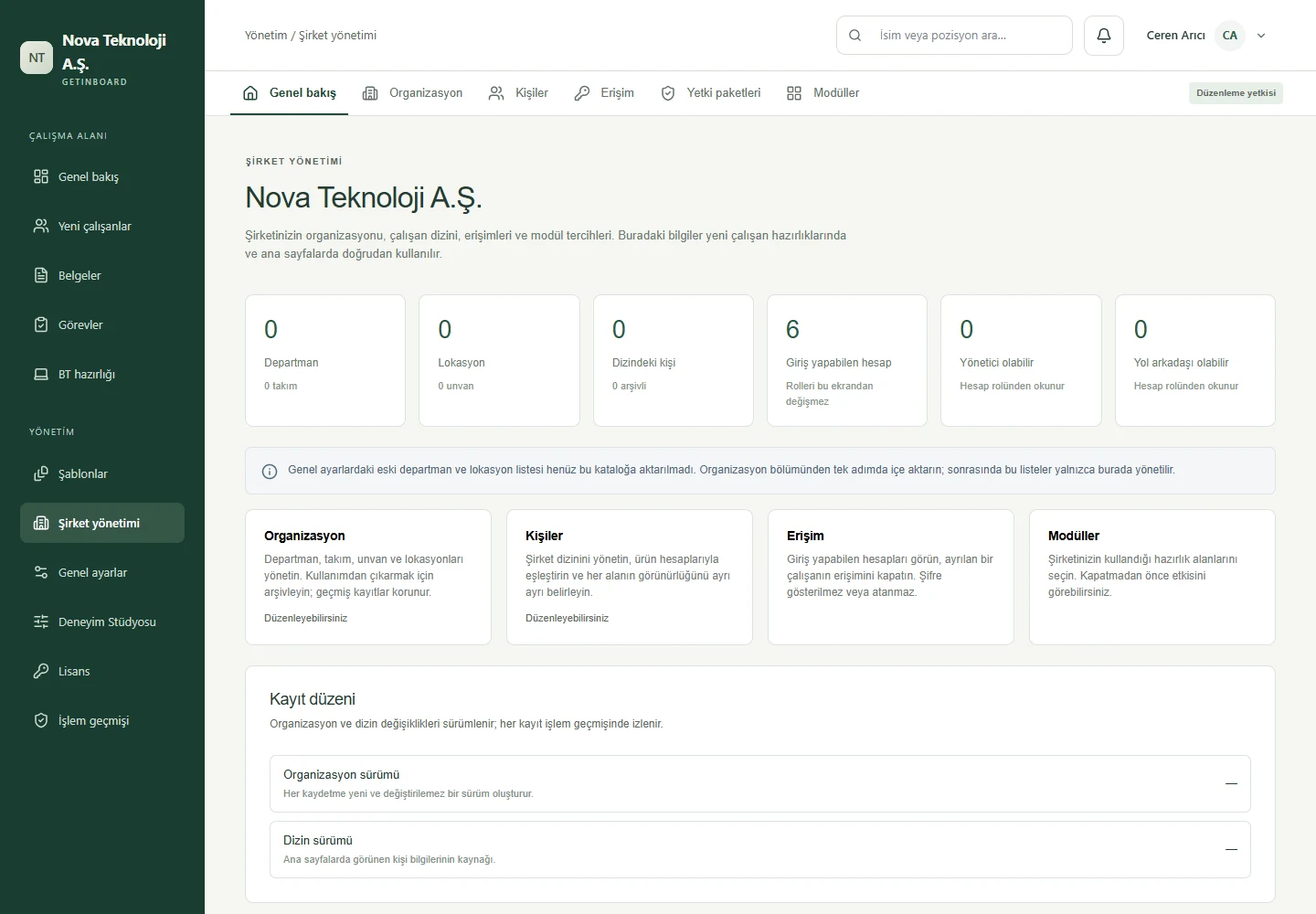Open the Kişiler card

630,577
